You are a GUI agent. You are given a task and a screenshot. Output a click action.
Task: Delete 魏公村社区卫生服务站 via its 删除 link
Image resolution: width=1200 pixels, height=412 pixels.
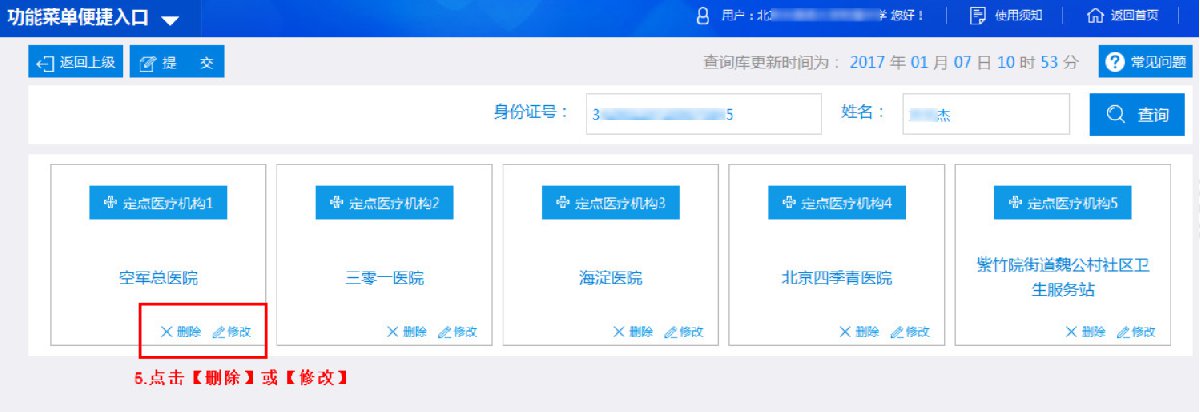(x=1086, y=331)
